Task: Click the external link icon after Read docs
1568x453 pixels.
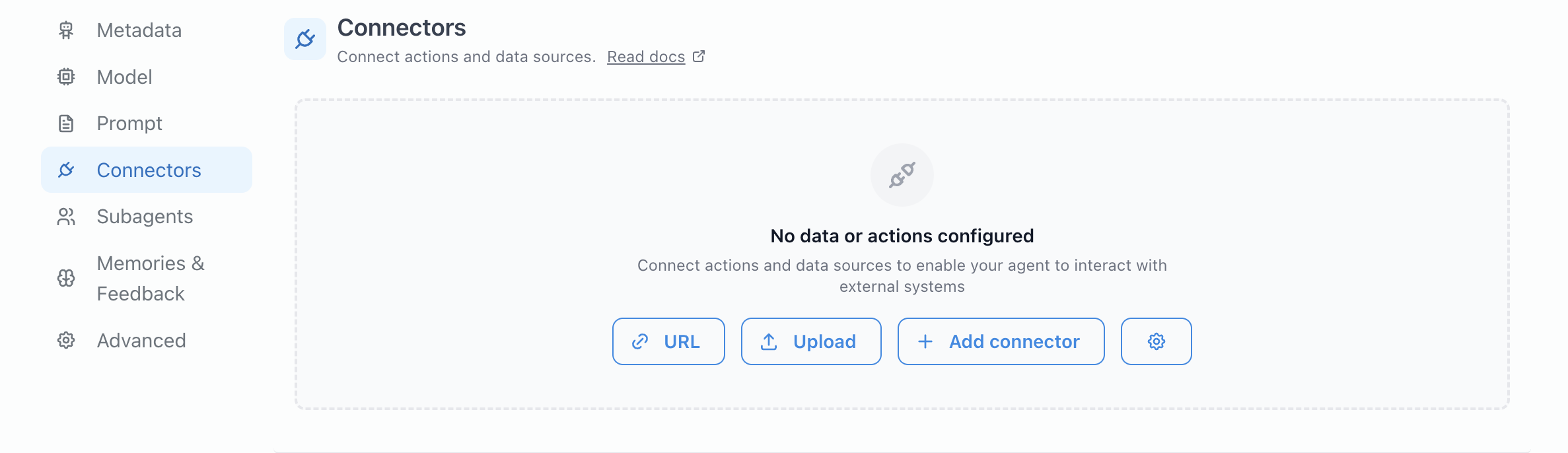Action: (699, 57)
